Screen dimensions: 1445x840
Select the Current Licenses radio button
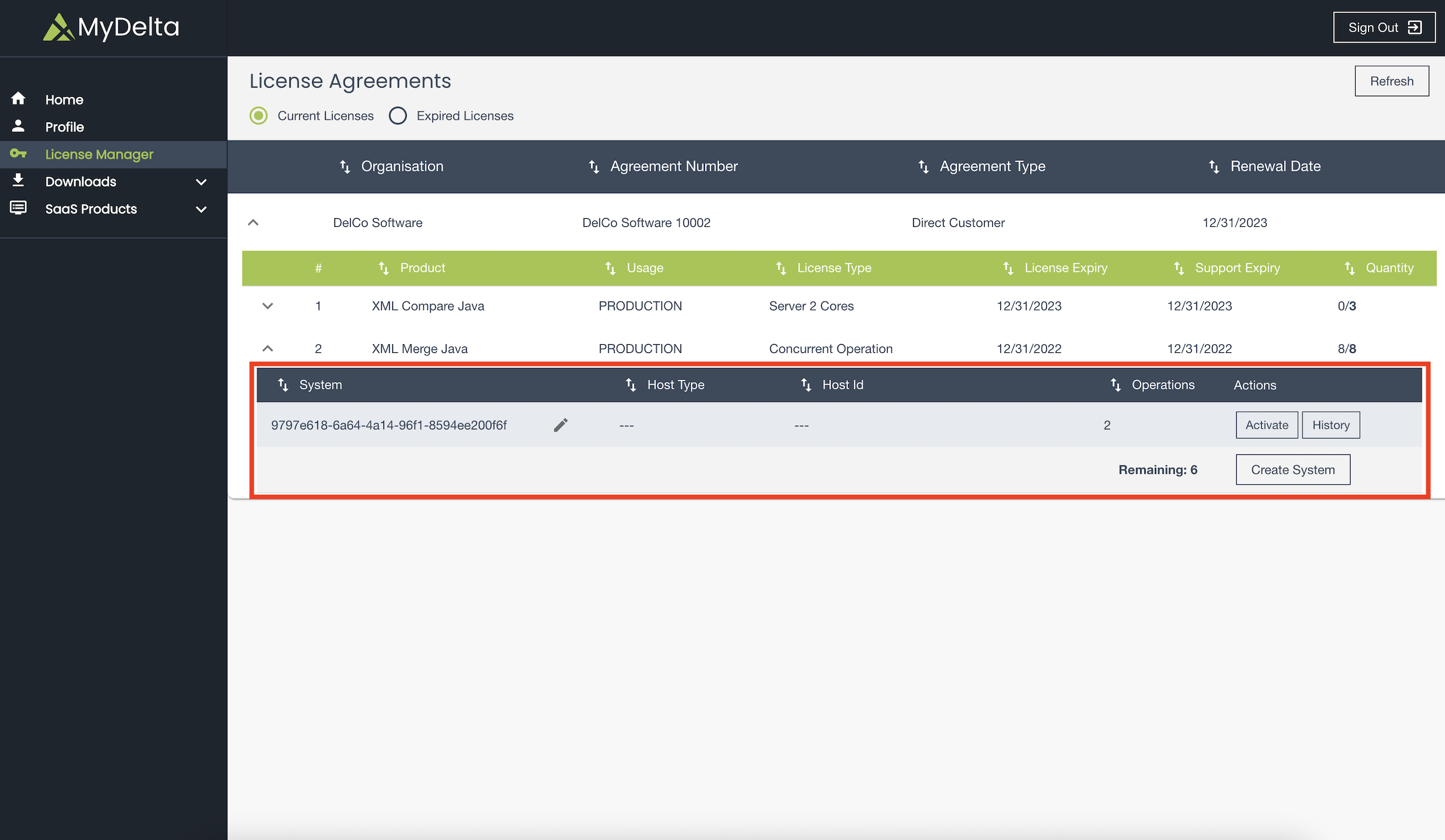259,116
